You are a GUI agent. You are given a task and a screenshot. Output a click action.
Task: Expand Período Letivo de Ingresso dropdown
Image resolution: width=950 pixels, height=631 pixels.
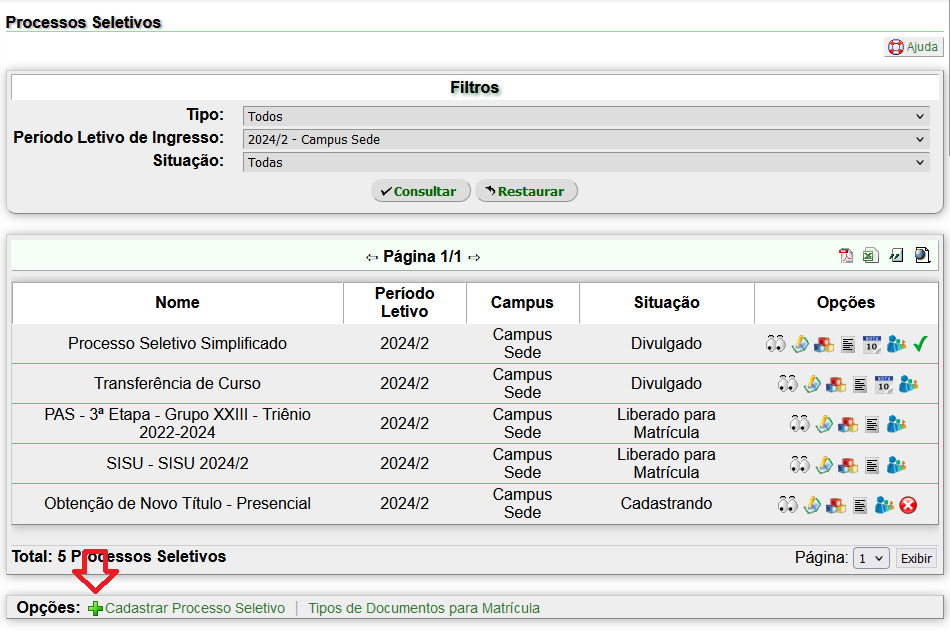586,140
